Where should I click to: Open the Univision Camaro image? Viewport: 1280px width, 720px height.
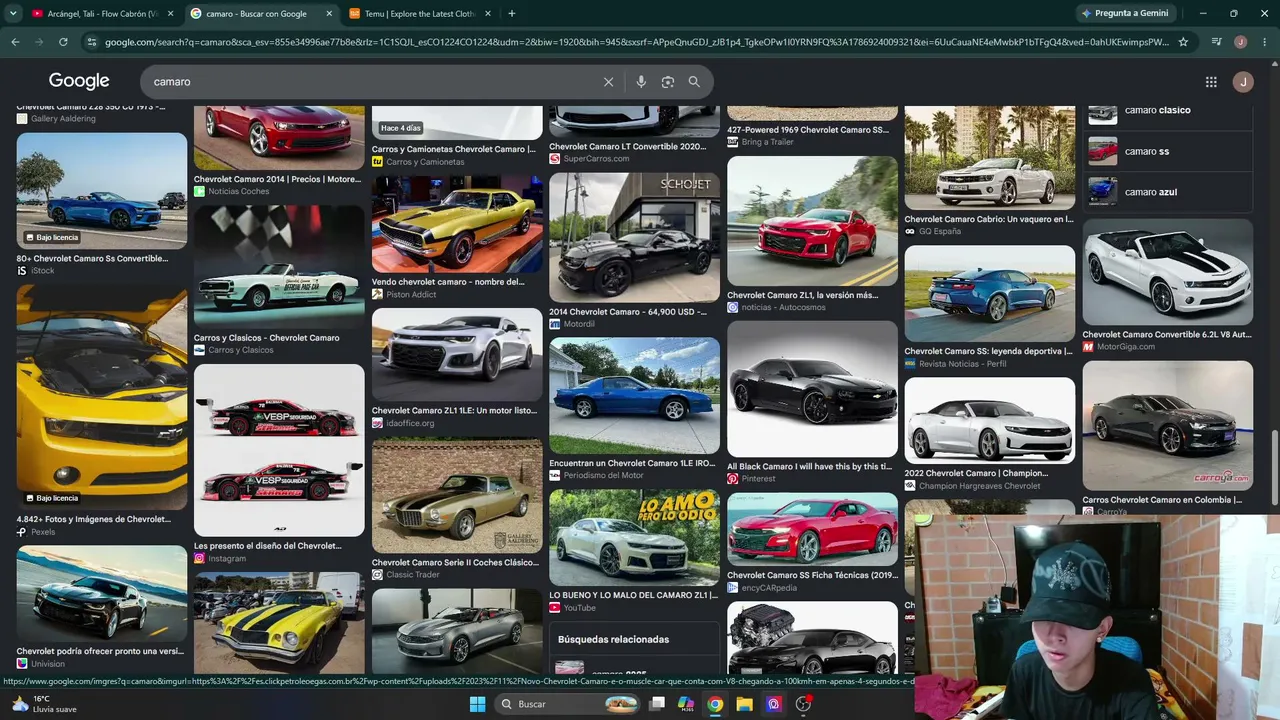click(102, 594)
